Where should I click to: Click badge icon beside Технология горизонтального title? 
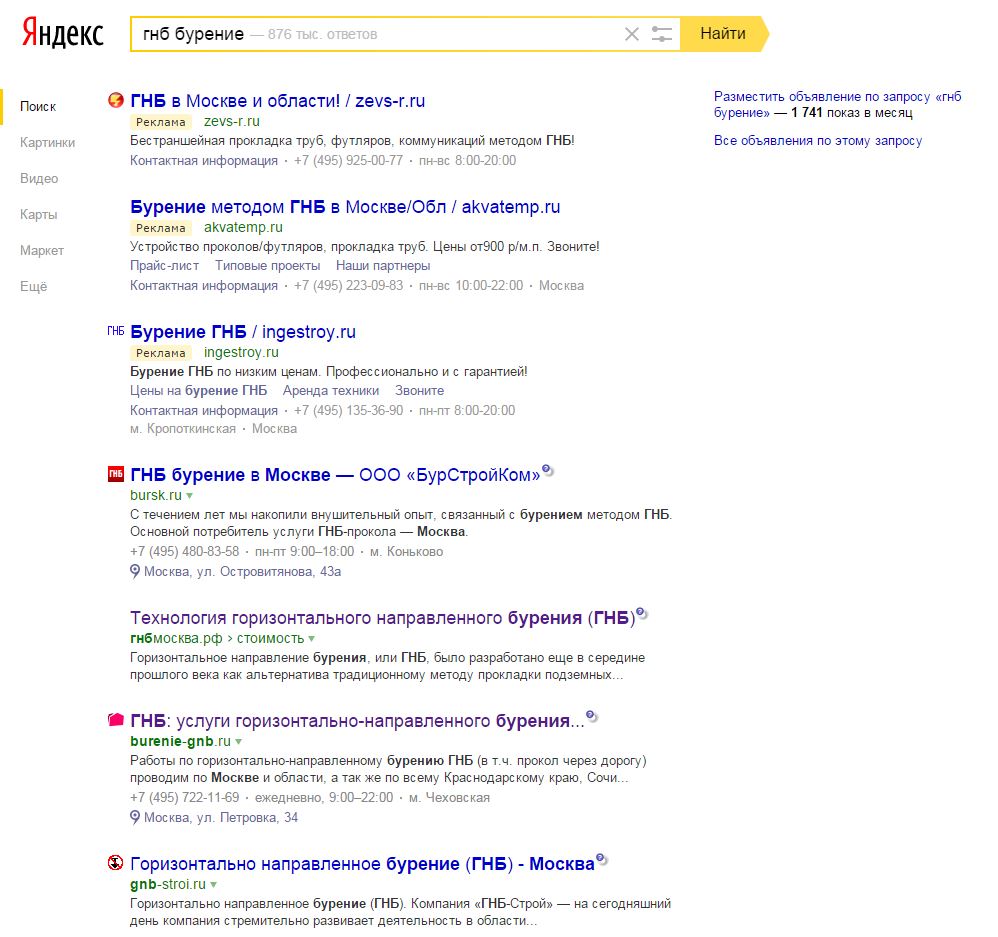tap(642, 614)
